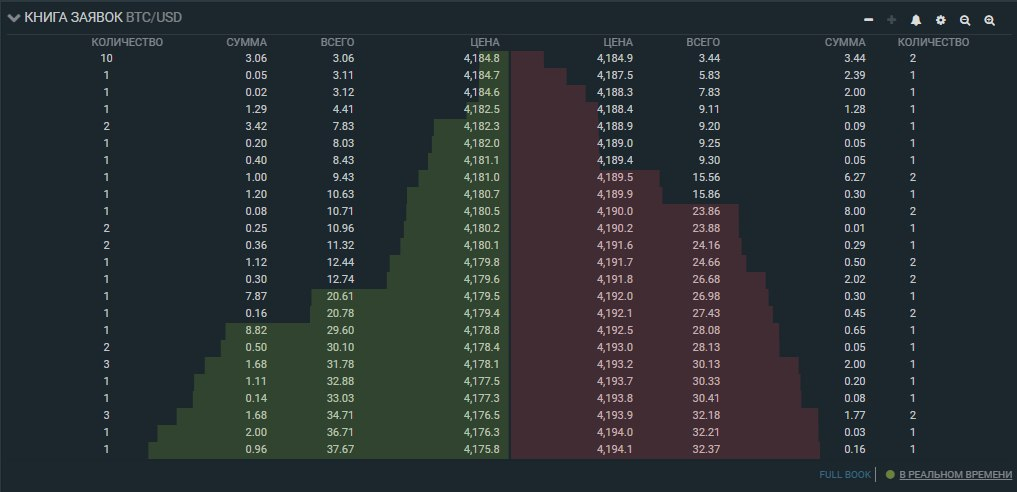The image size is (1017, 492).
Task: Open order book settings gear icon
Action: pyautogui.click(x=940, y=20)
